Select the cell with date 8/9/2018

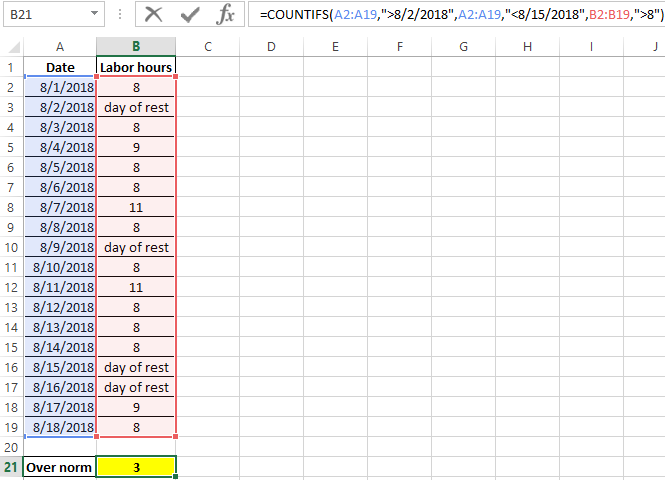click(x=60, y=247)
